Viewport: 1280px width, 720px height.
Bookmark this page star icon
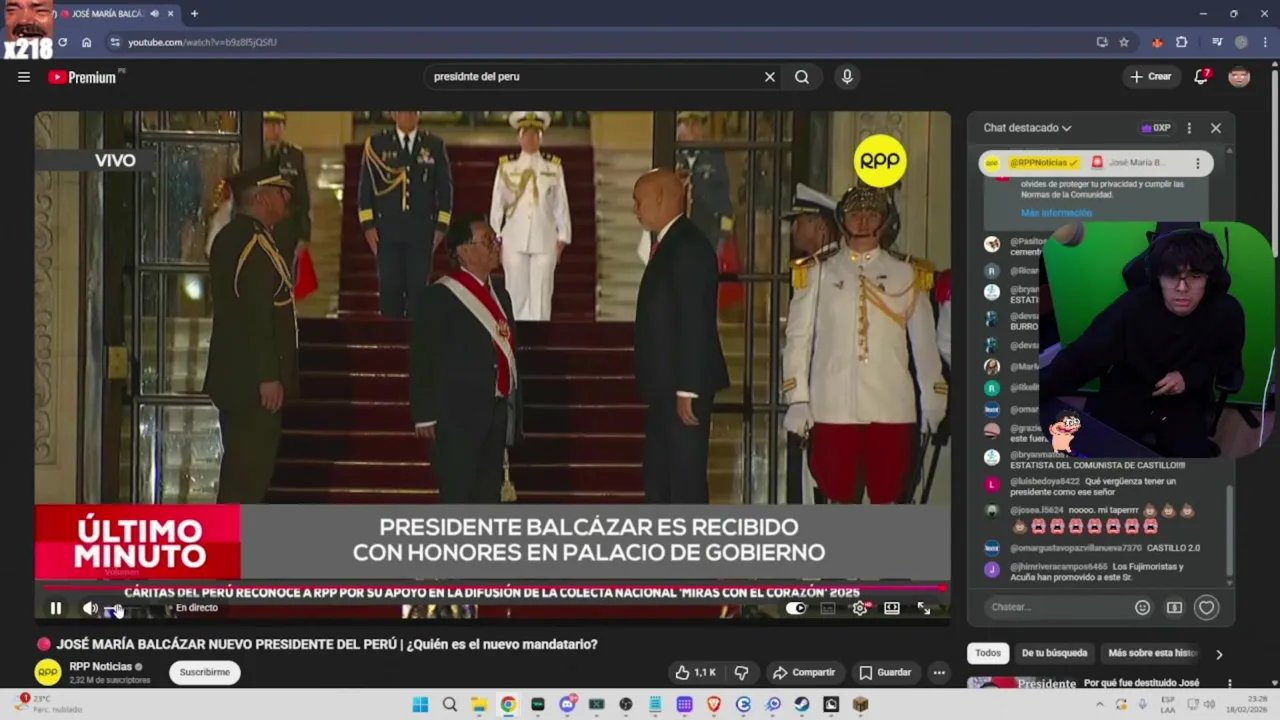point(1124,42)
